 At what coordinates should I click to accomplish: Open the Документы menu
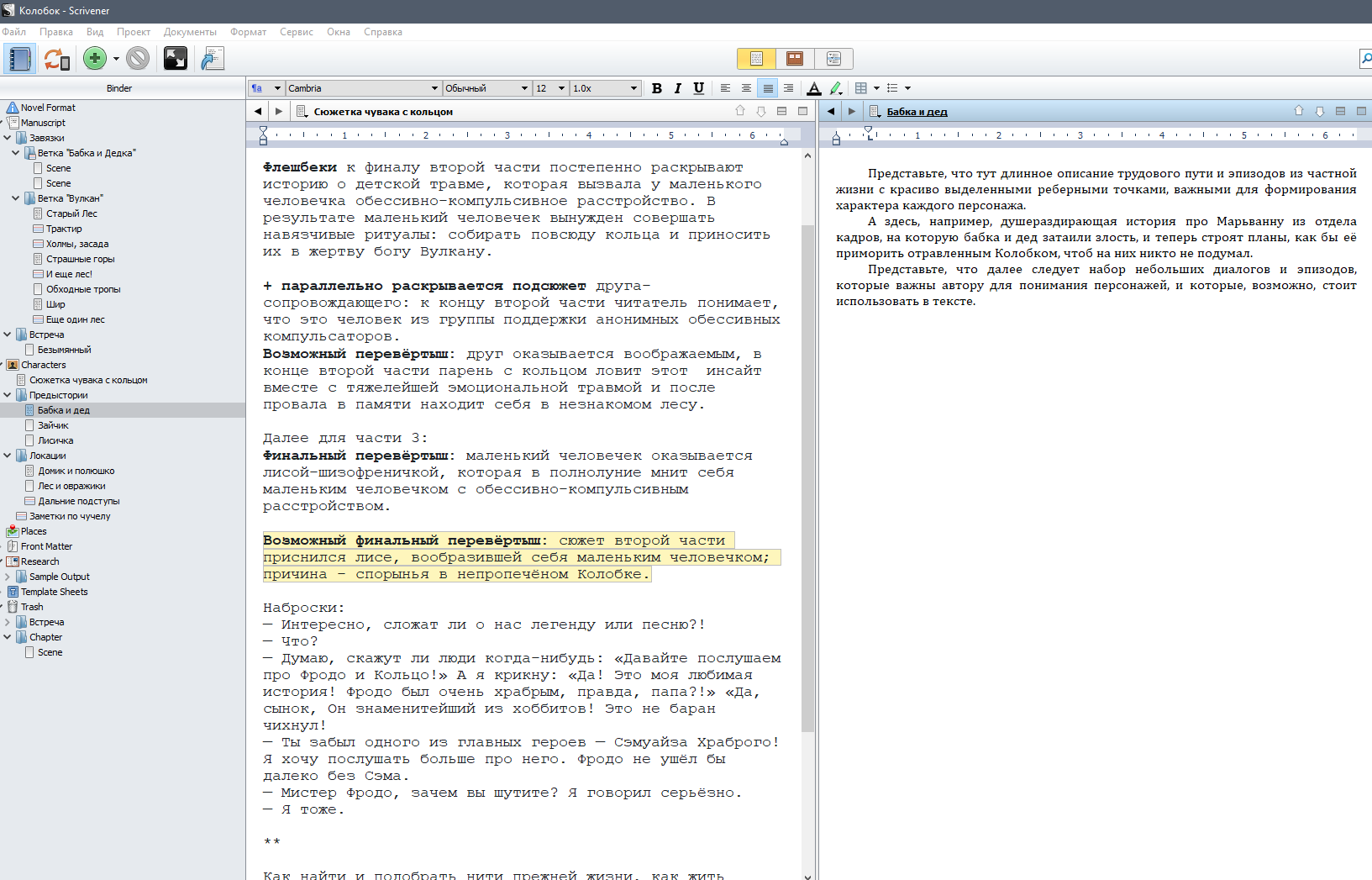(190, 32)
